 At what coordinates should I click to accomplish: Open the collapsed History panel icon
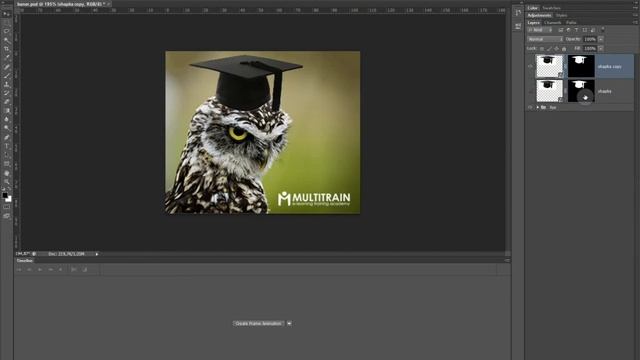pos(518,13)
